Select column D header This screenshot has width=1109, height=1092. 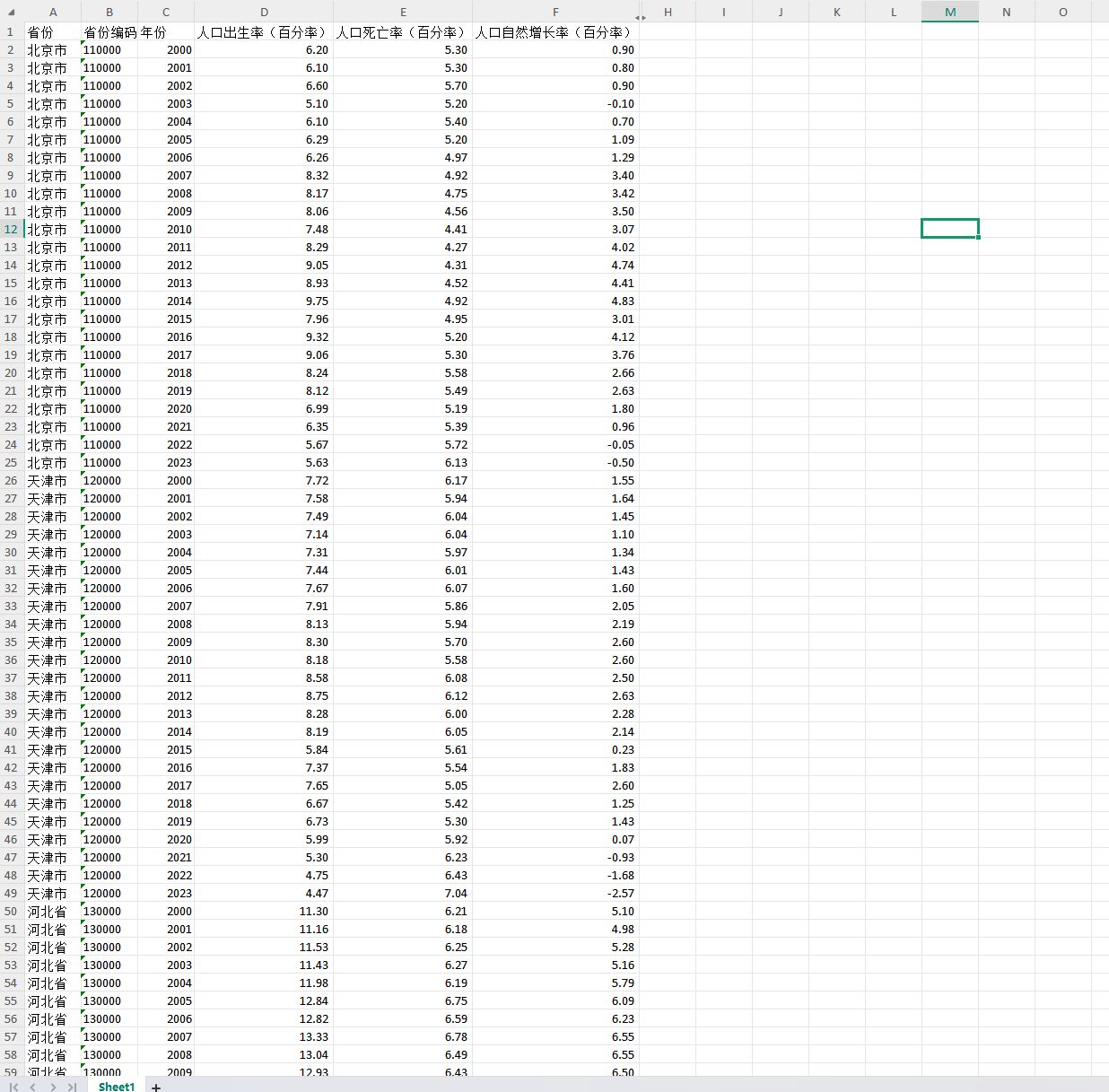[264, 12]
